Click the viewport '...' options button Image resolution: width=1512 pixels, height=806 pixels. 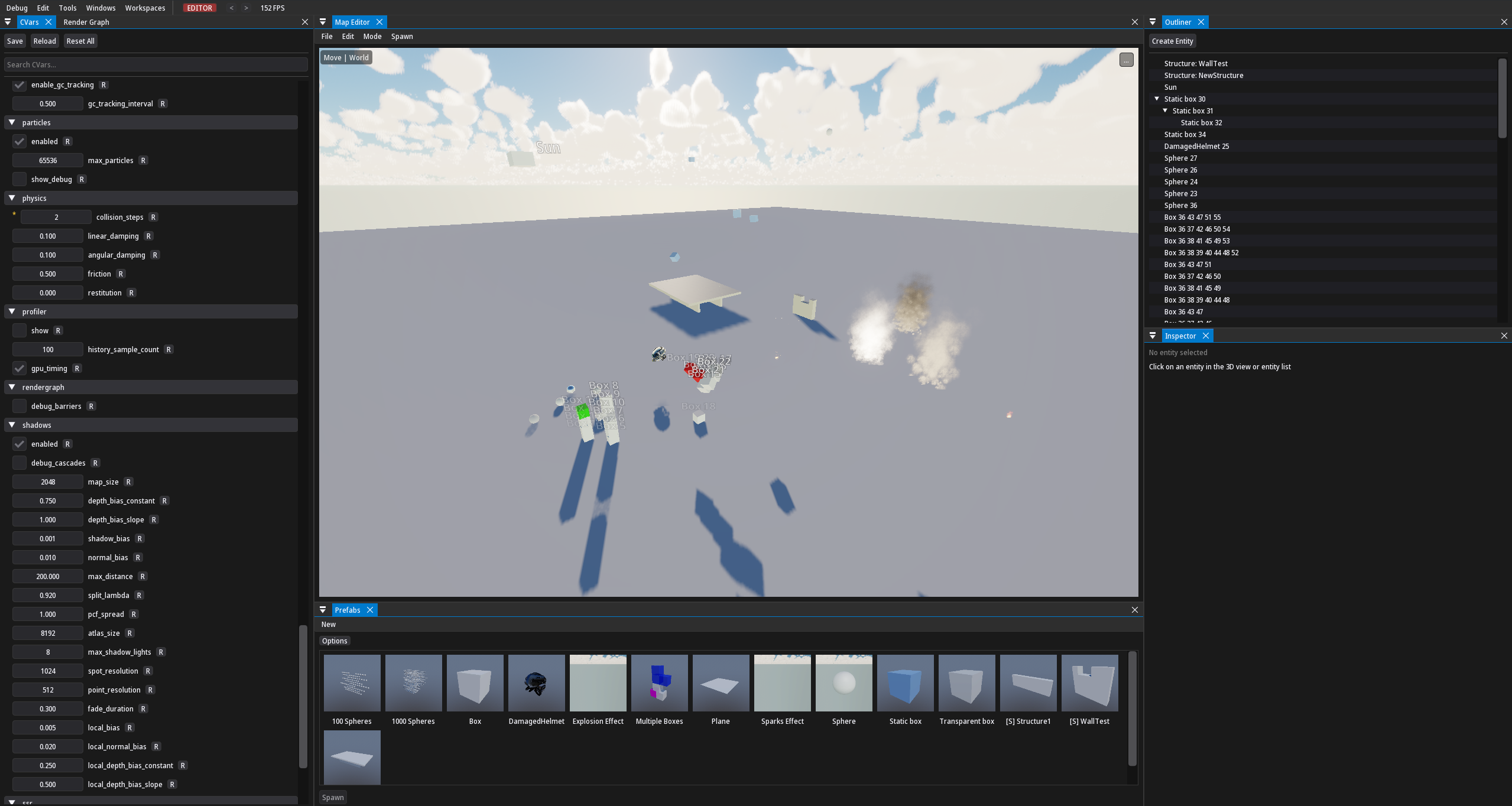1125,60
